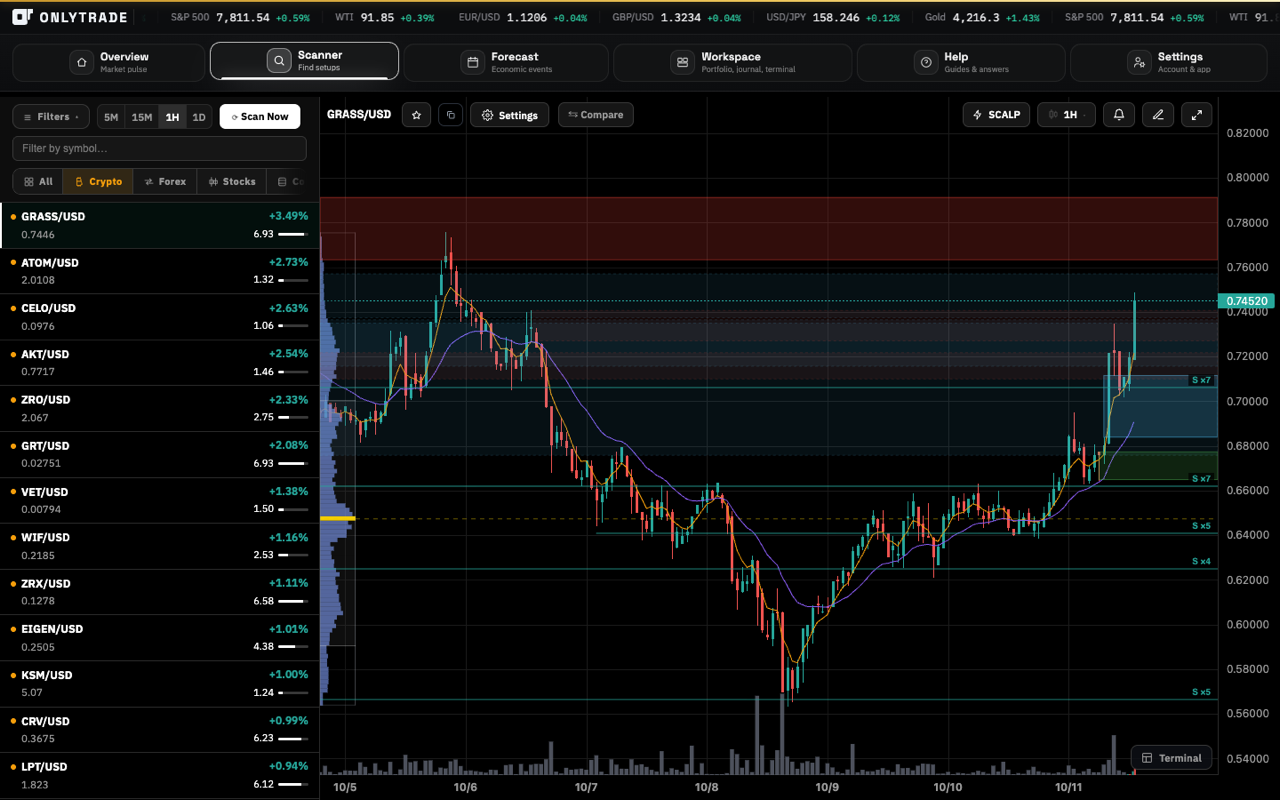
Task: Switch the scanner timeframe to 15M
Action: (142, 117)
